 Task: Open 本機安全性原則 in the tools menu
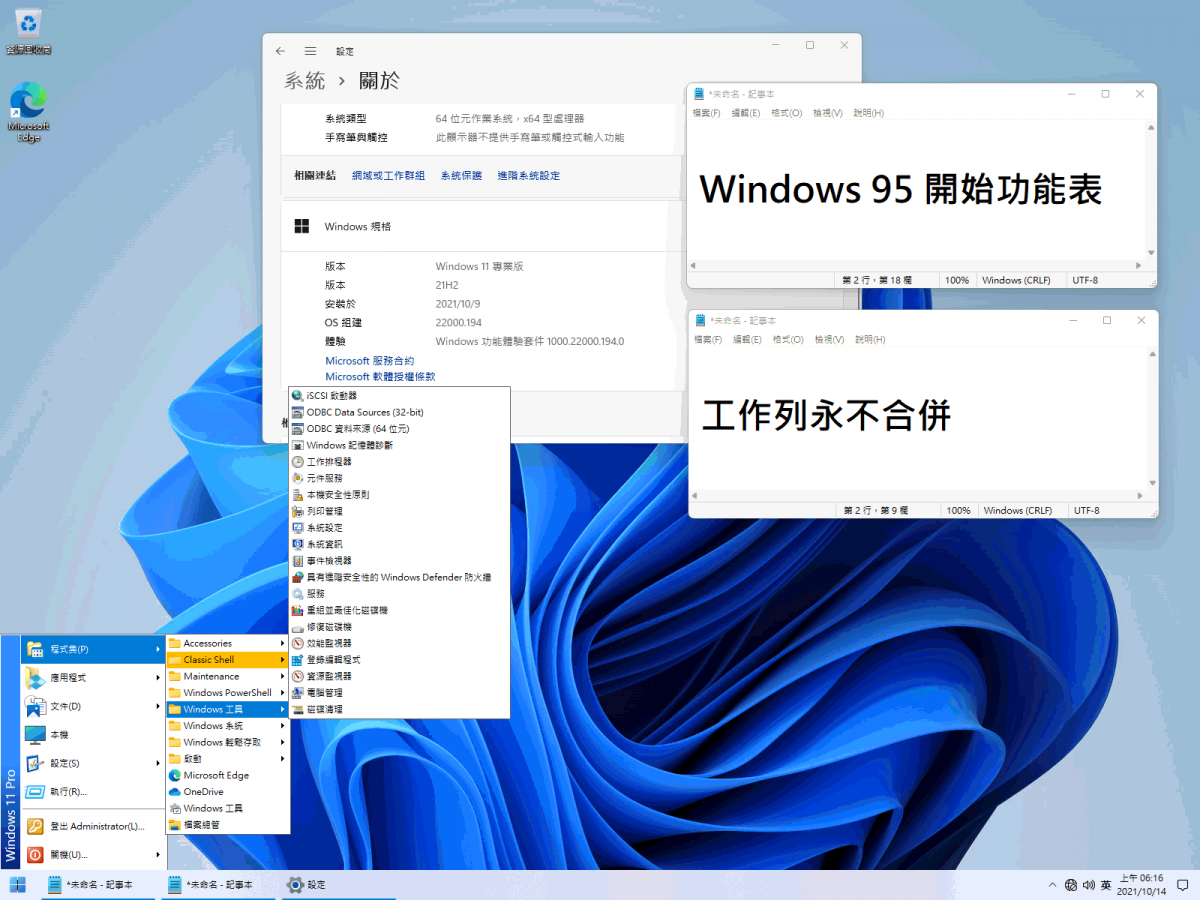(399, 494)
